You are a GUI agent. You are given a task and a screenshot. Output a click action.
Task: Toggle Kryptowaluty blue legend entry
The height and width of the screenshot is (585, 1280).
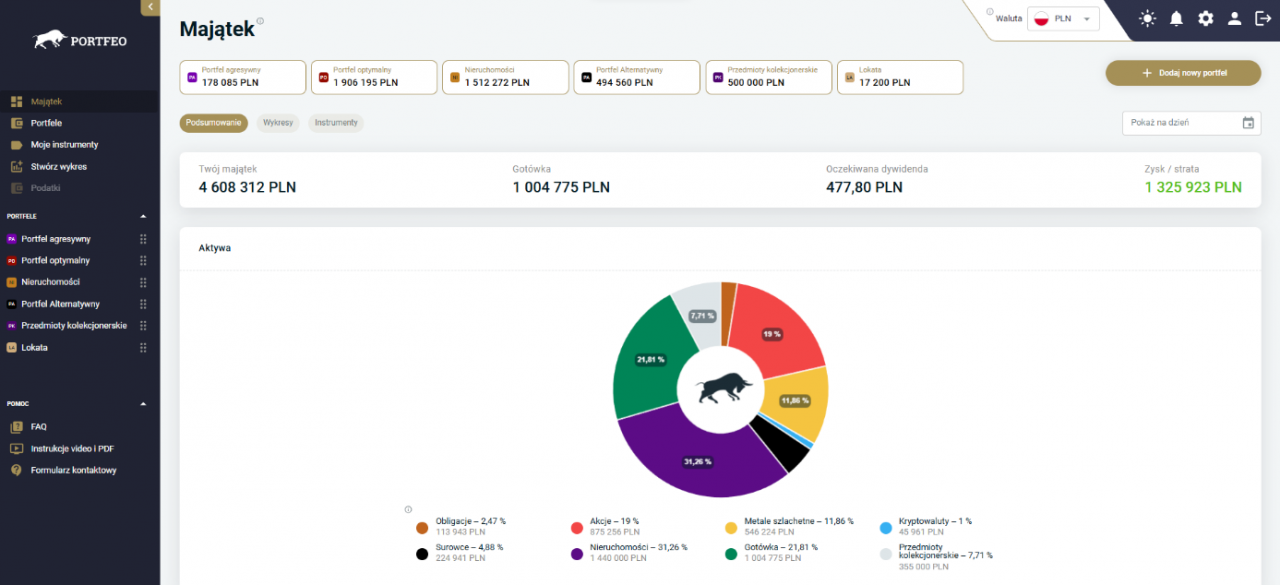click(926, 527)
